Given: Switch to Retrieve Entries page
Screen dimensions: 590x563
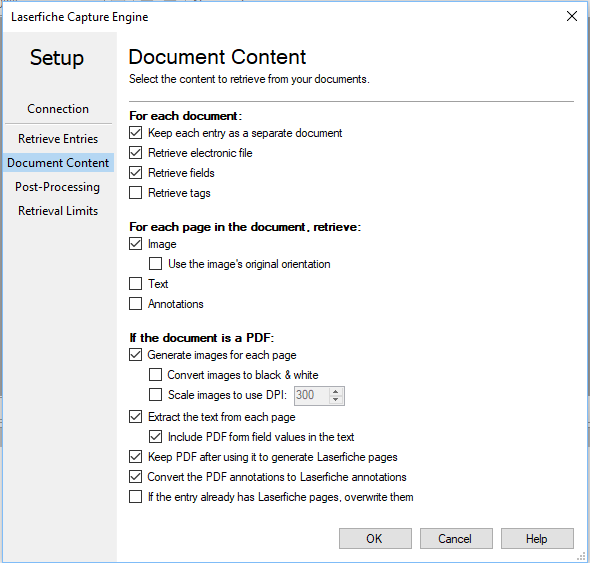Looking at the screenshot, I should [58, 139].
